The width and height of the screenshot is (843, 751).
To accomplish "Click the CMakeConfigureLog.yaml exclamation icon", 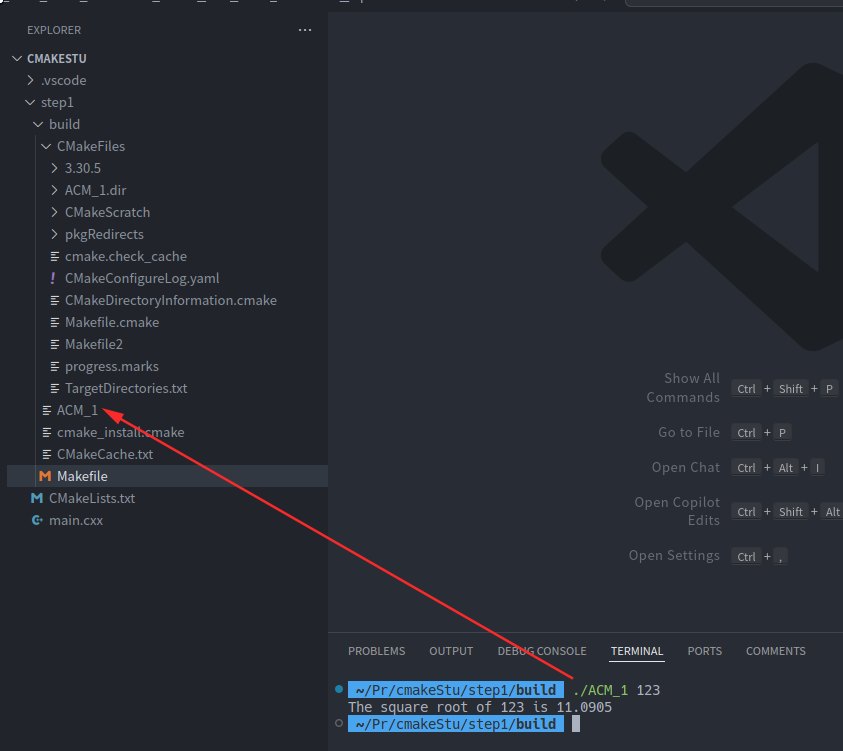I will click(53, 278).
